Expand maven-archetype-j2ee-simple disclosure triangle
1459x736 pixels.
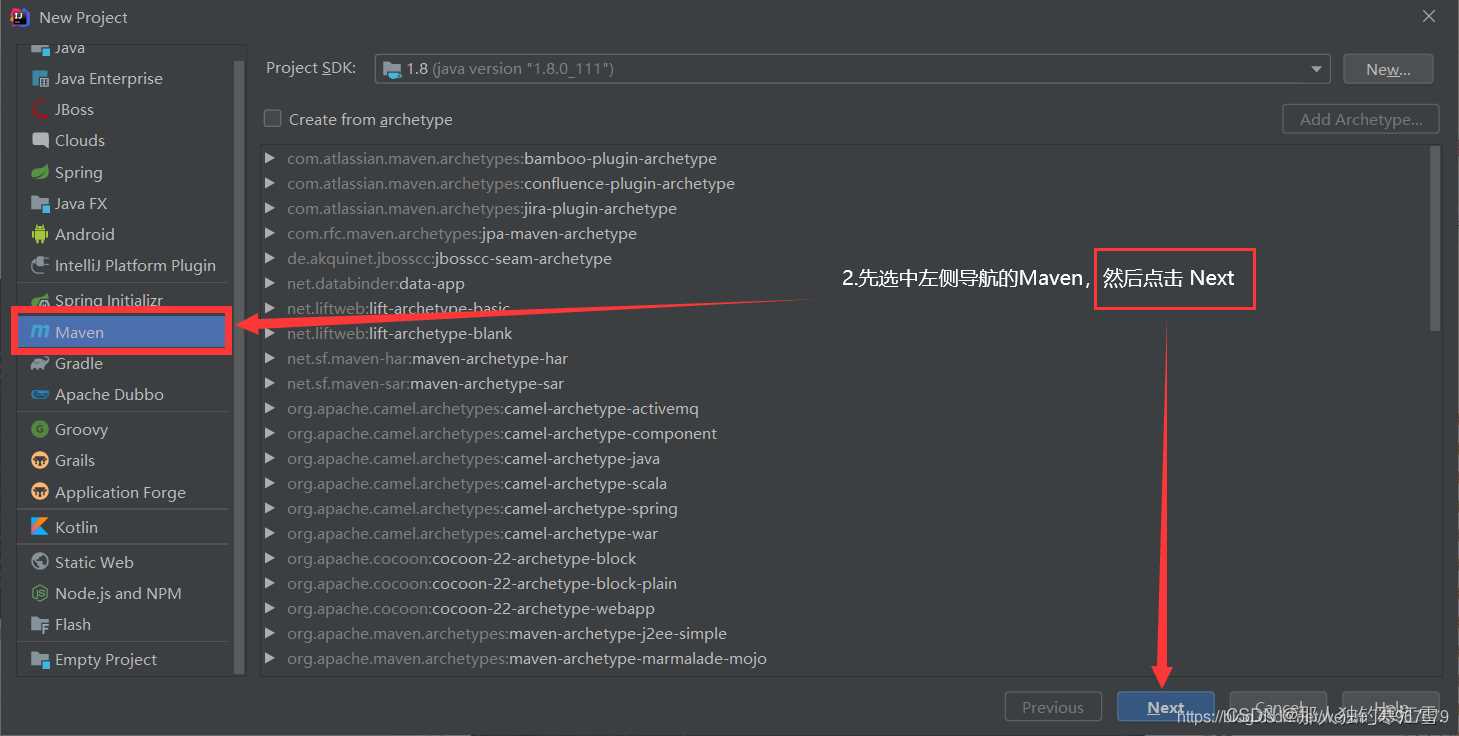270,633
